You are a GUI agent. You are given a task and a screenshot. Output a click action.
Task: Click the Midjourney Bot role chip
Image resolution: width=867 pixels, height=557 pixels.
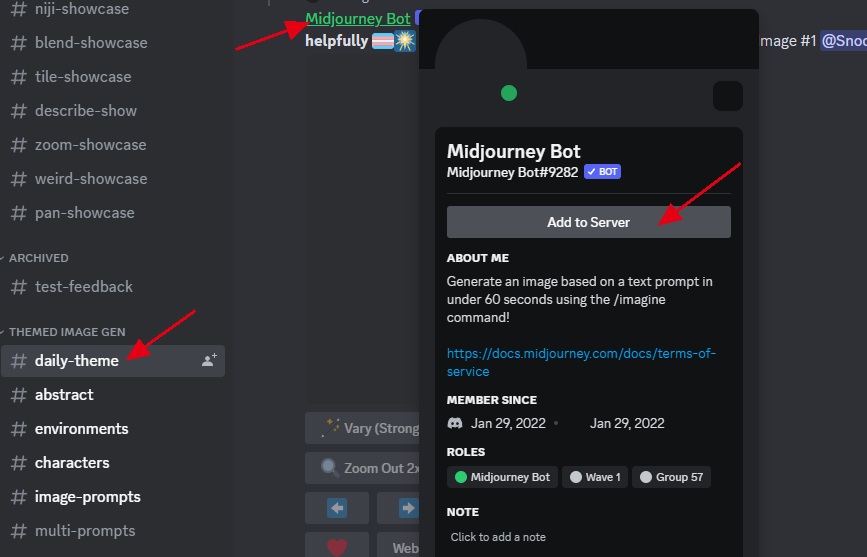[502, 477]
